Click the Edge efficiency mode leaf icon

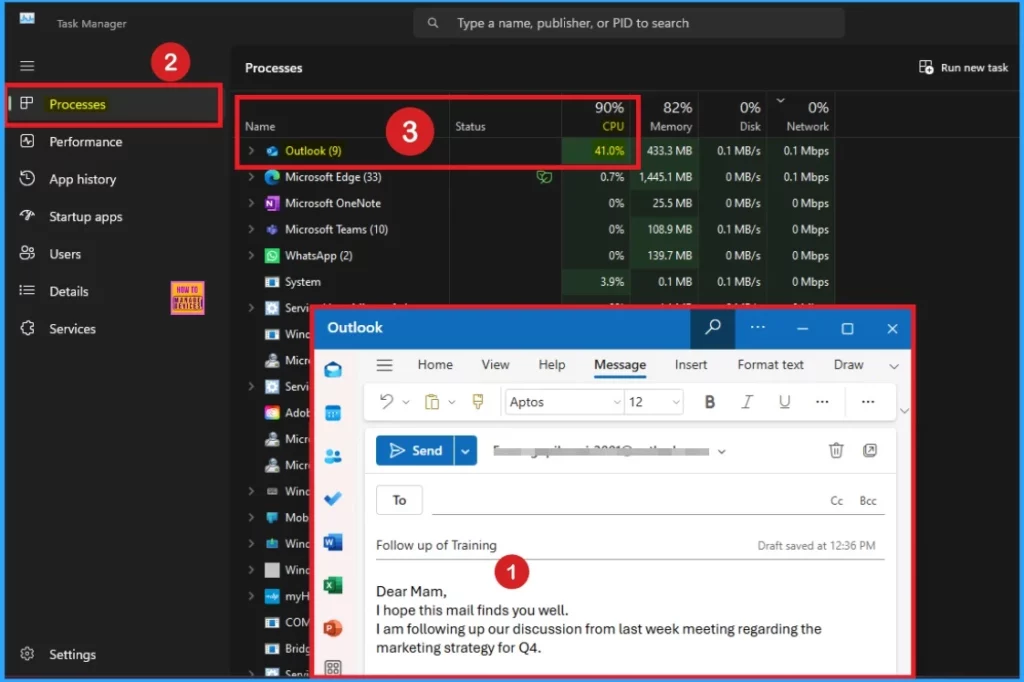click(x=544, y=177)
